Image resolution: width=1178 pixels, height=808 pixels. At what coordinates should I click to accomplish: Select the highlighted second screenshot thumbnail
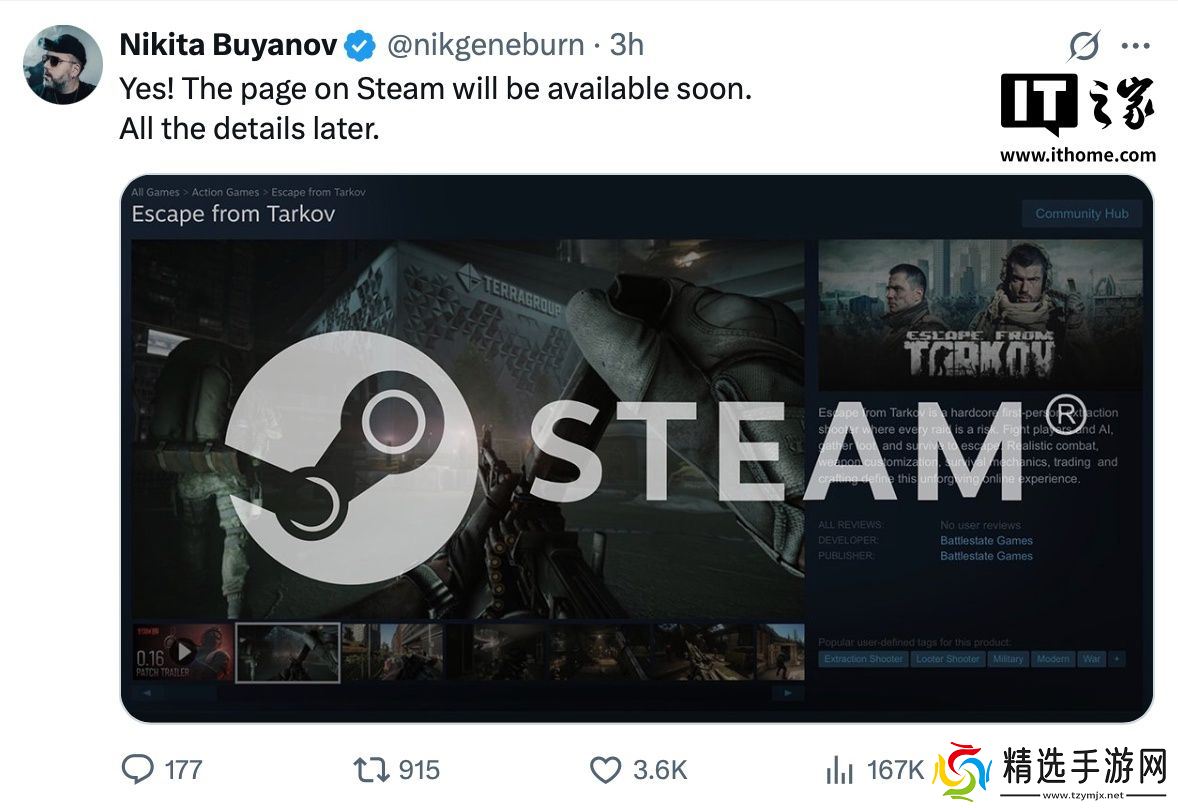[x=288, y=653]
